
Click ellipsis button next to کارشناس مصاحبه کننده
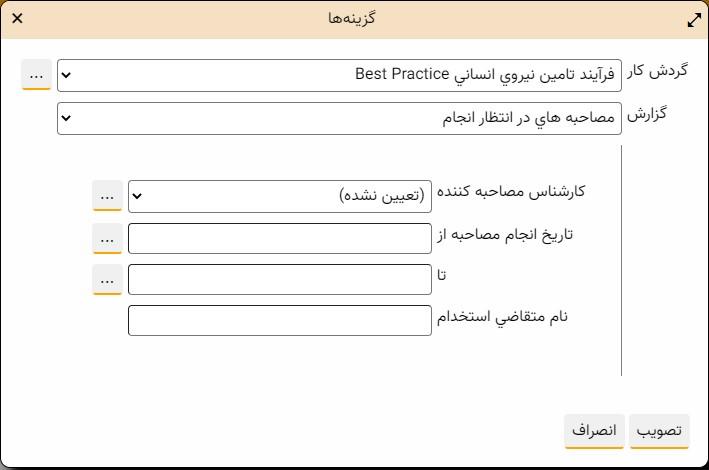[x=108, y=196]
